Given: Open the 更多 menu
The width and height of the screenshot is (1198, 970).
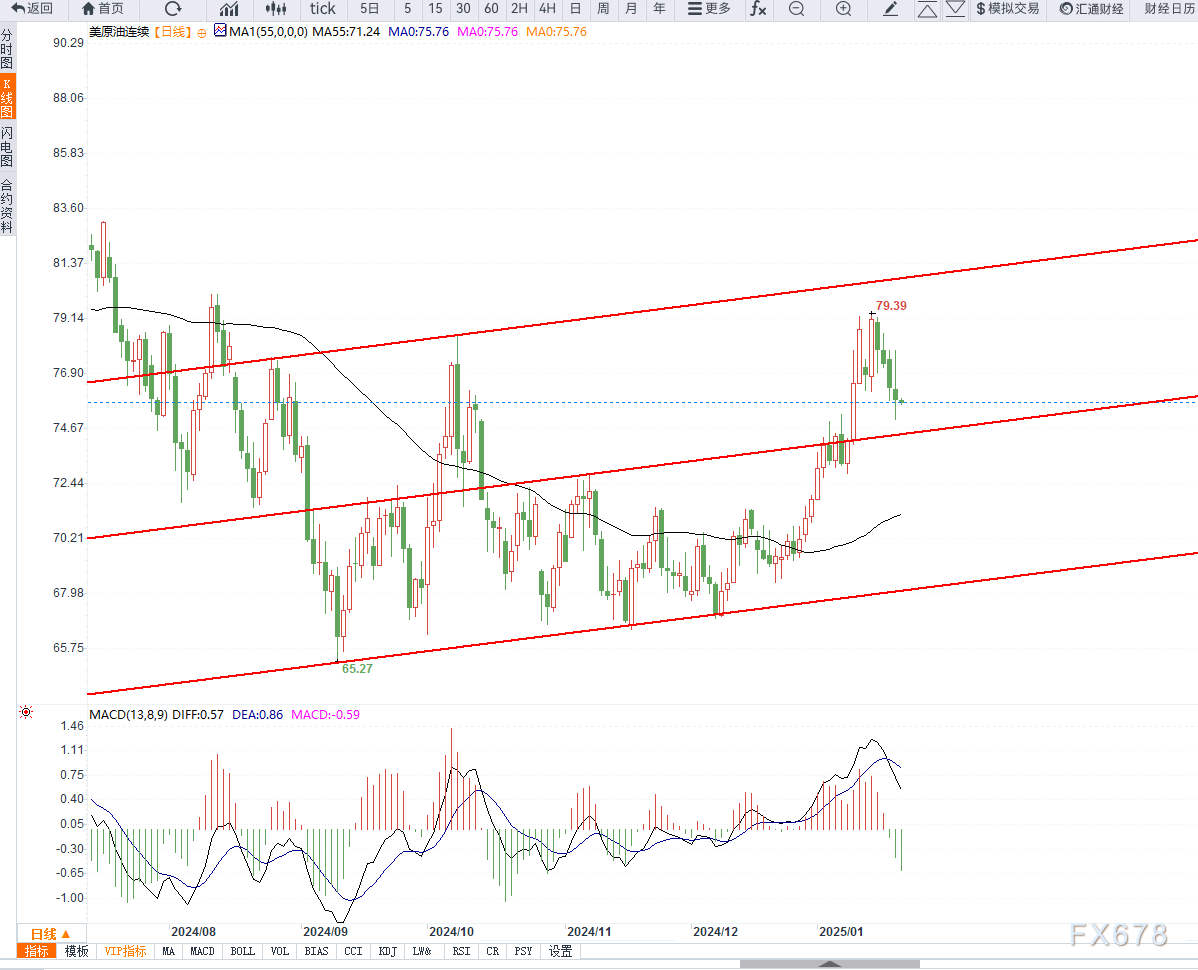Looking at the screenshot, I should pos(709,9).
